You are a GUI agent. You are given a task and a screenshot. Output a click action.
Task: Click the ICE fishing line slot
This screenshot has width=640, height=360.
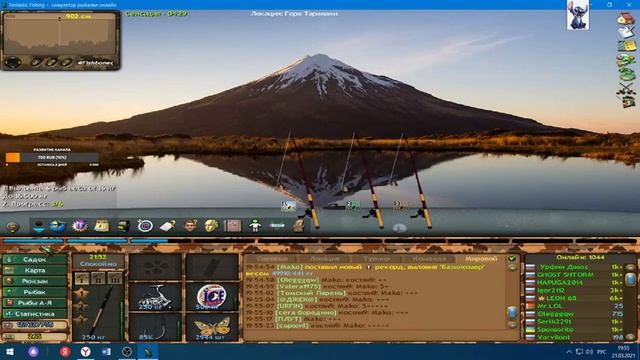coord(212,296)
